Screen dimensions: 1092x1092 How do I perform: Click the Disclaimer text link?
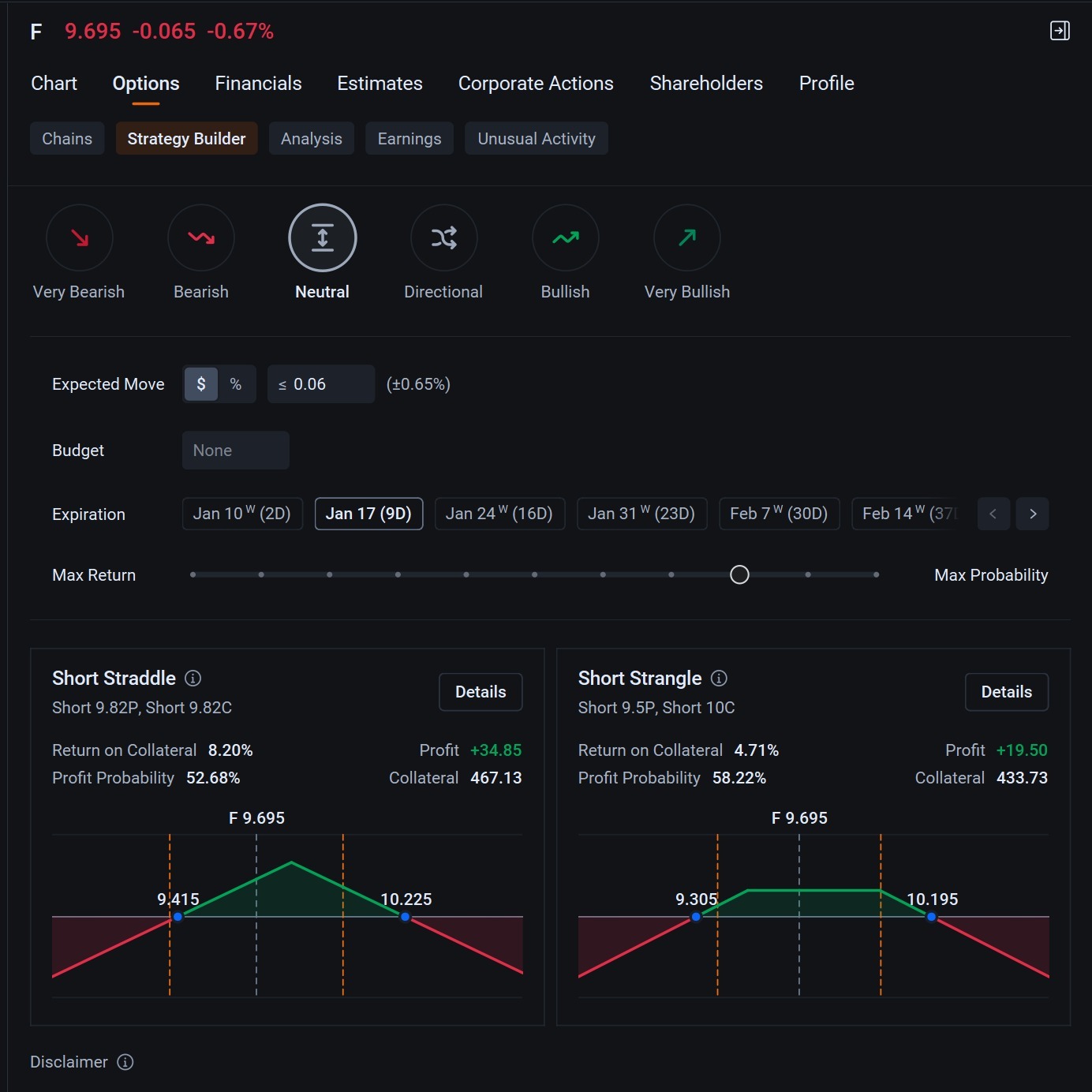[x=69, y=1062]
